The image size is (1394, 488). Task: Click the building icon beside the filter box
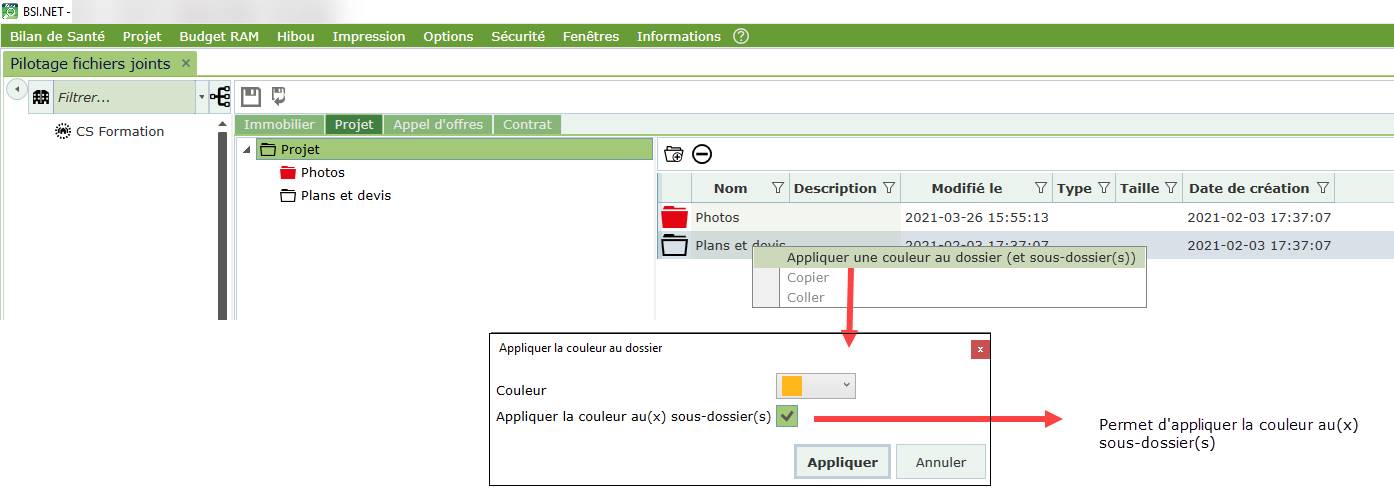pyautogui.click(x=41, y=97)
